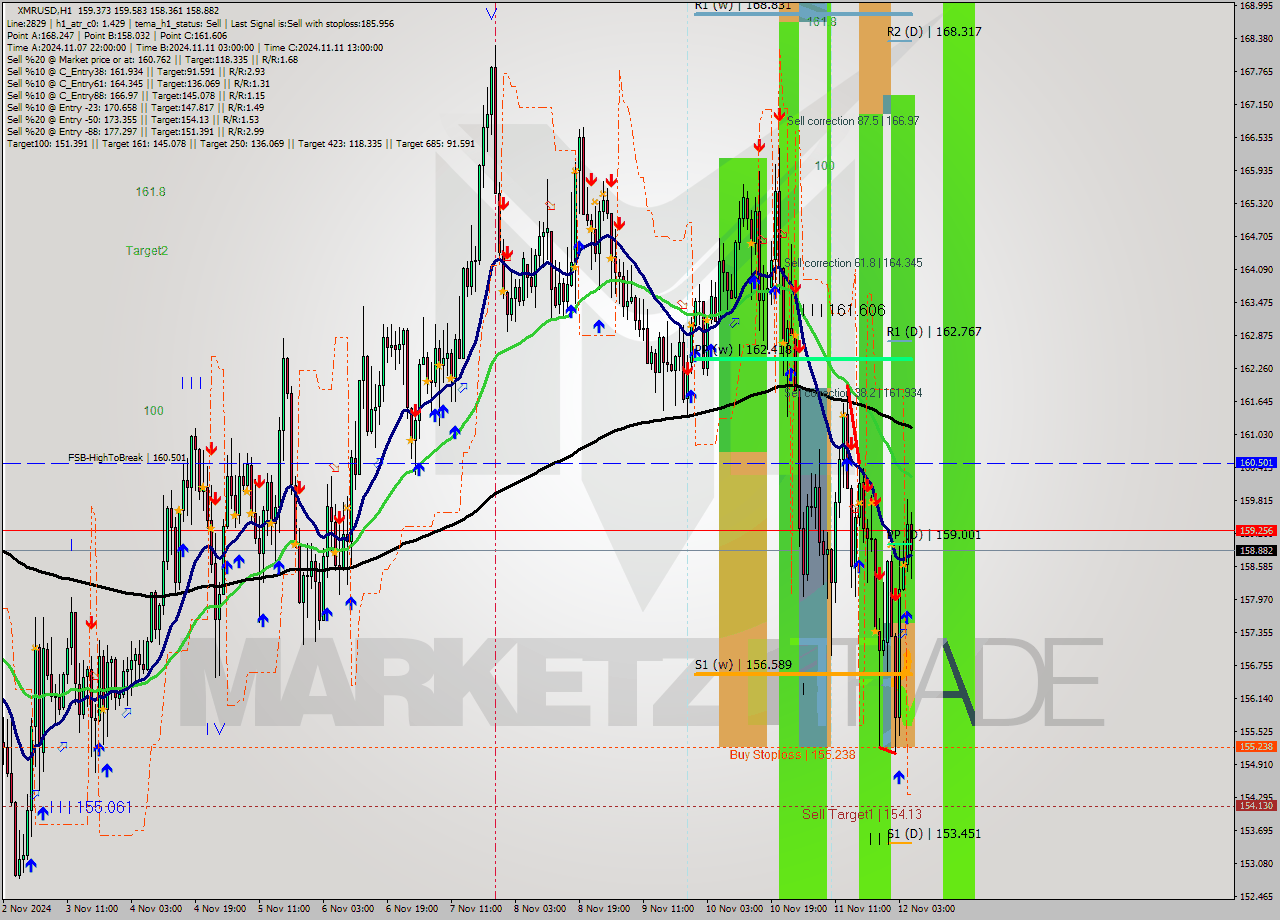
Task: Click the 155.238 stoploss tag on axis
Action: pyautogui.click(x=1256, y=746)
